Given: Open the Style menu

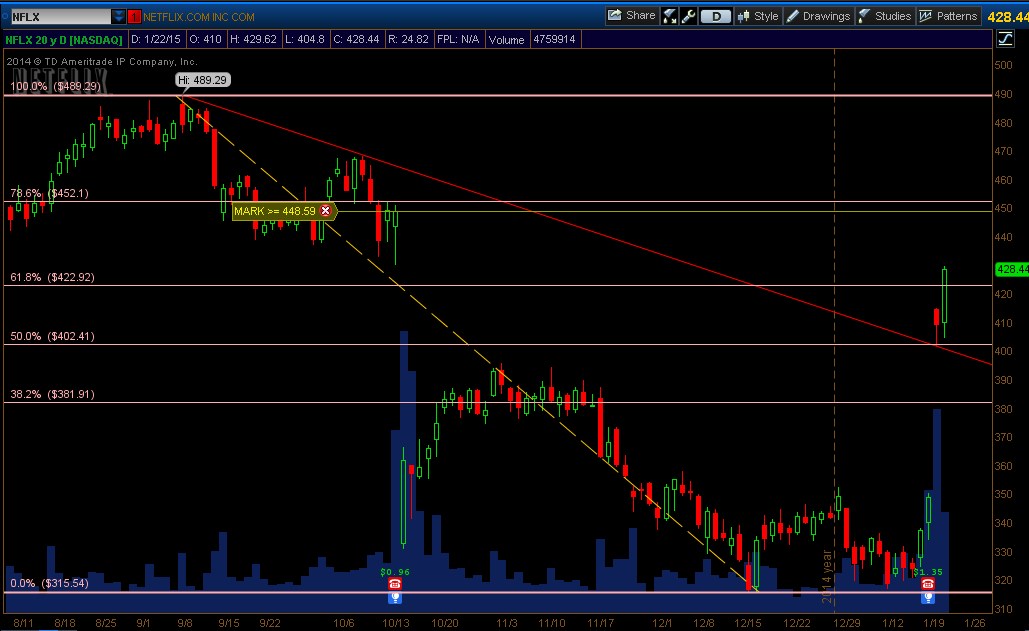Looking at the screenshot, I should [758, 16].
